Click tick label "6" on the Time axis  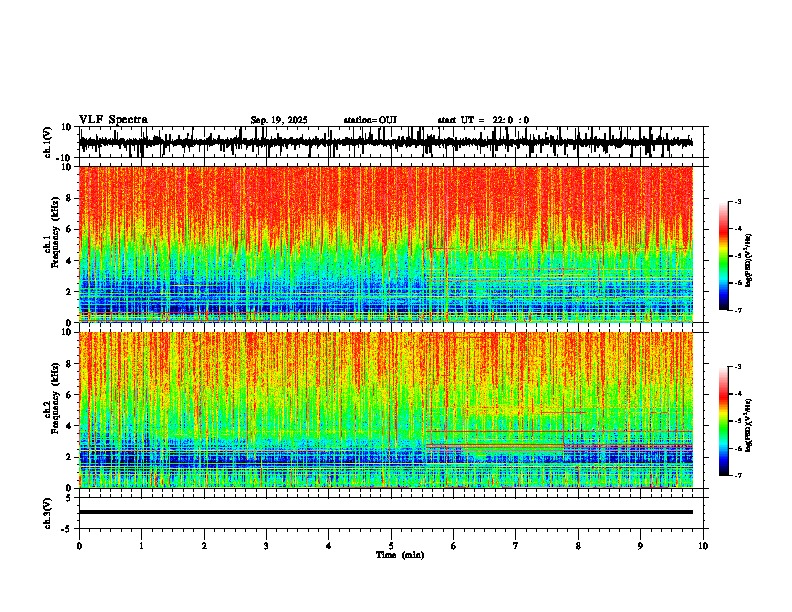coord(454,546)
